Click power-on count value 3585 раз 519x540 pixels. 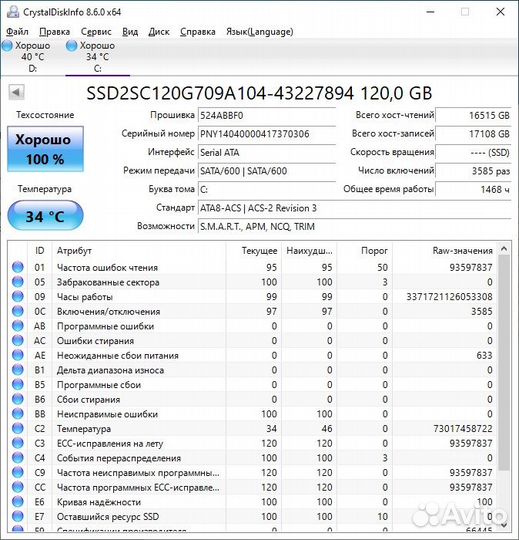coord(473,171)
